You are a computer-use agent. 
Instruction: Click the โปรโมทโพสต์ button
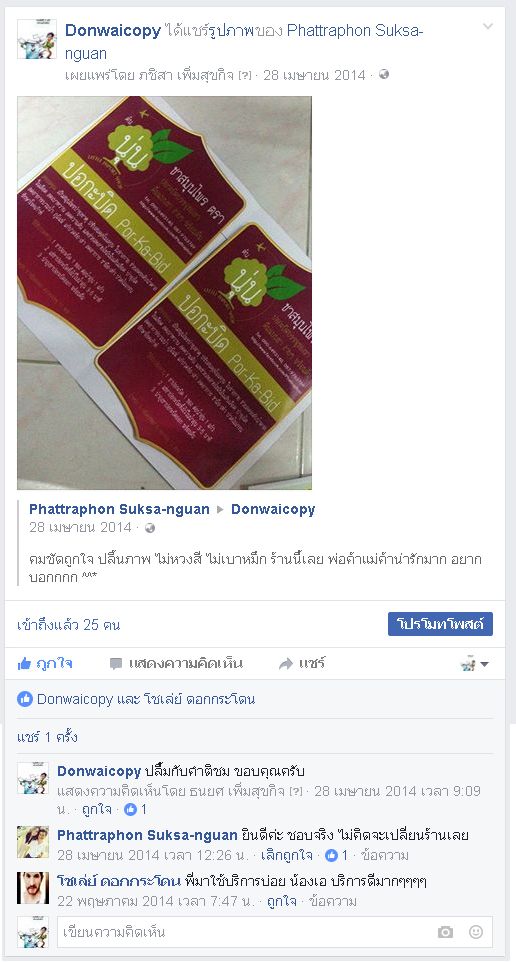(440, 625)
